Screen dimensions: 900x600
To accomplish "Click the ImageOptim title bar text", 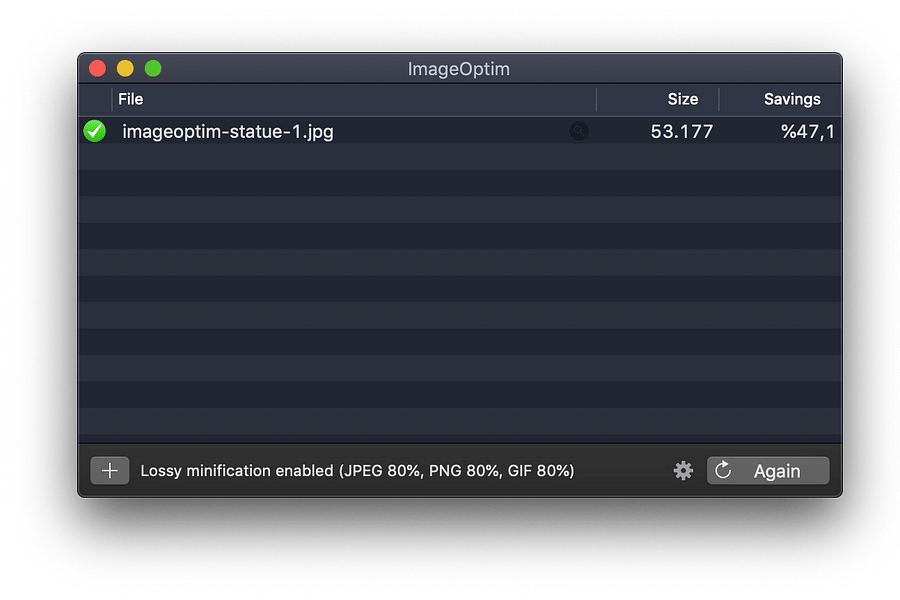I will [458, 69].
